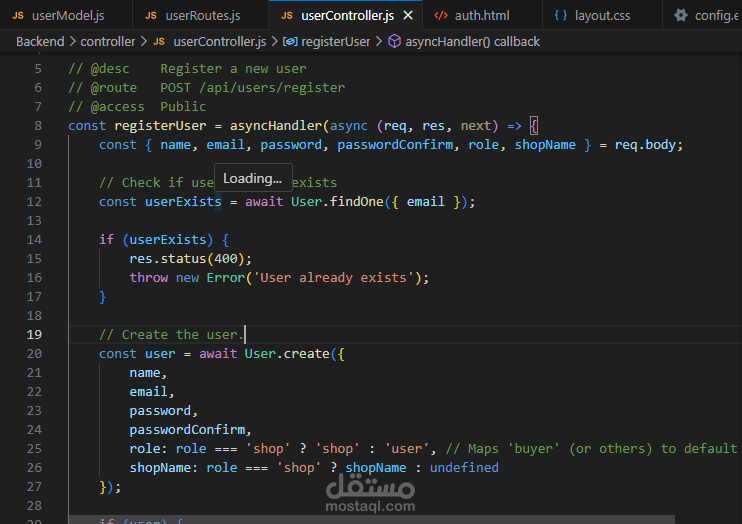Click the variable symbol icon before registerUser
The width and height of the screenshot is (742, 524).
pyautogui.click(x=290, y=42)
